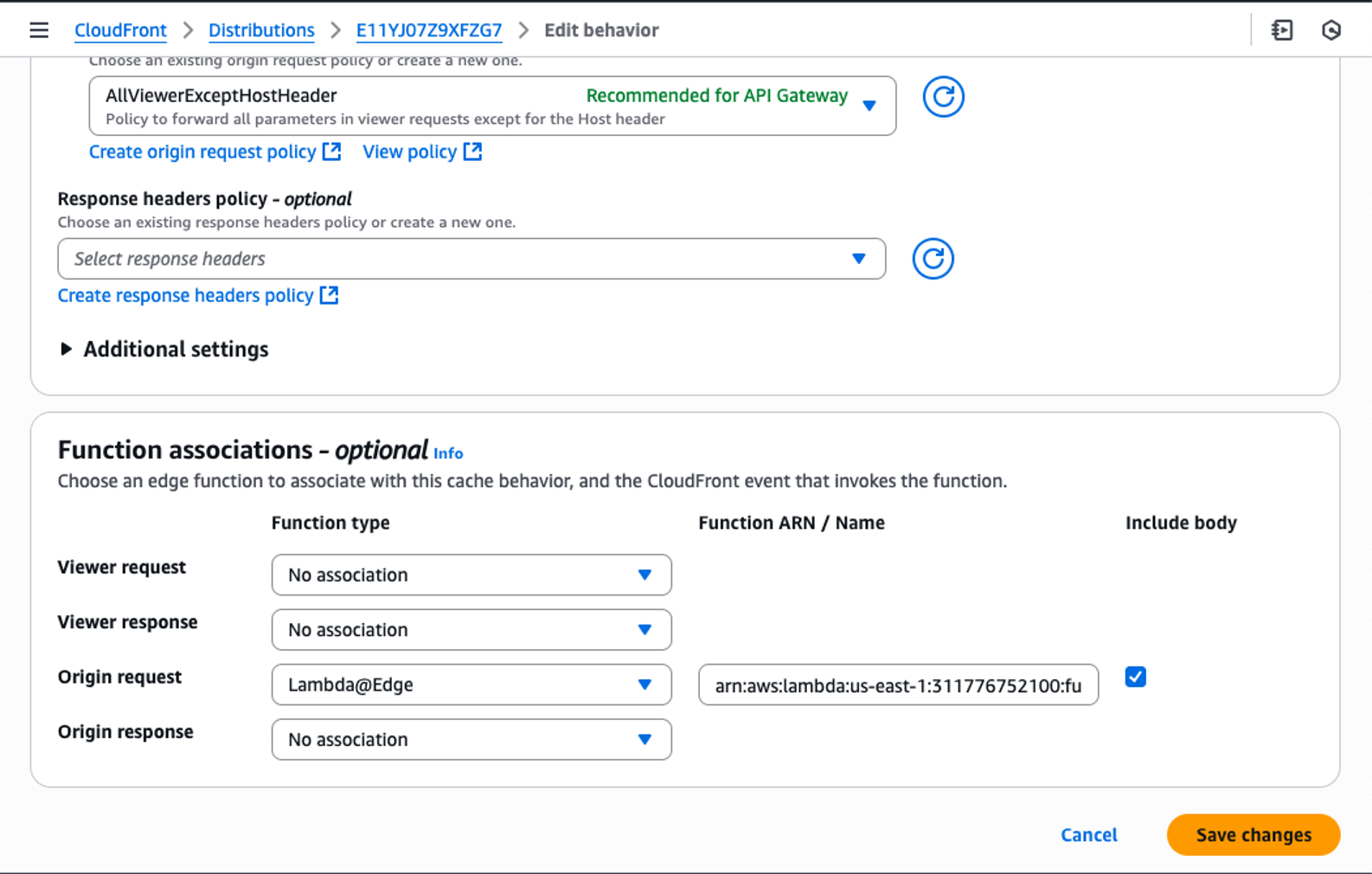Refresh the origin request policy list
This screenshot has width=1372, height=874.
click(943, 96)
